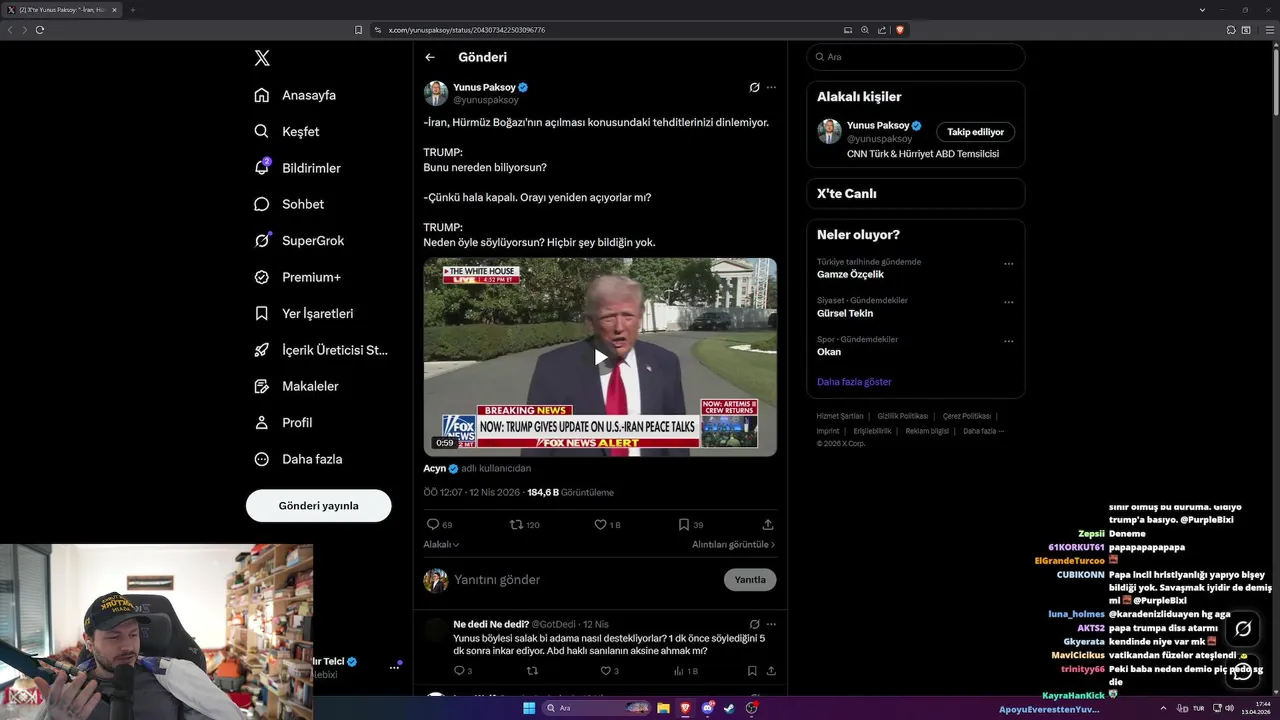Click Yanıtla reply button

point(750,580)
